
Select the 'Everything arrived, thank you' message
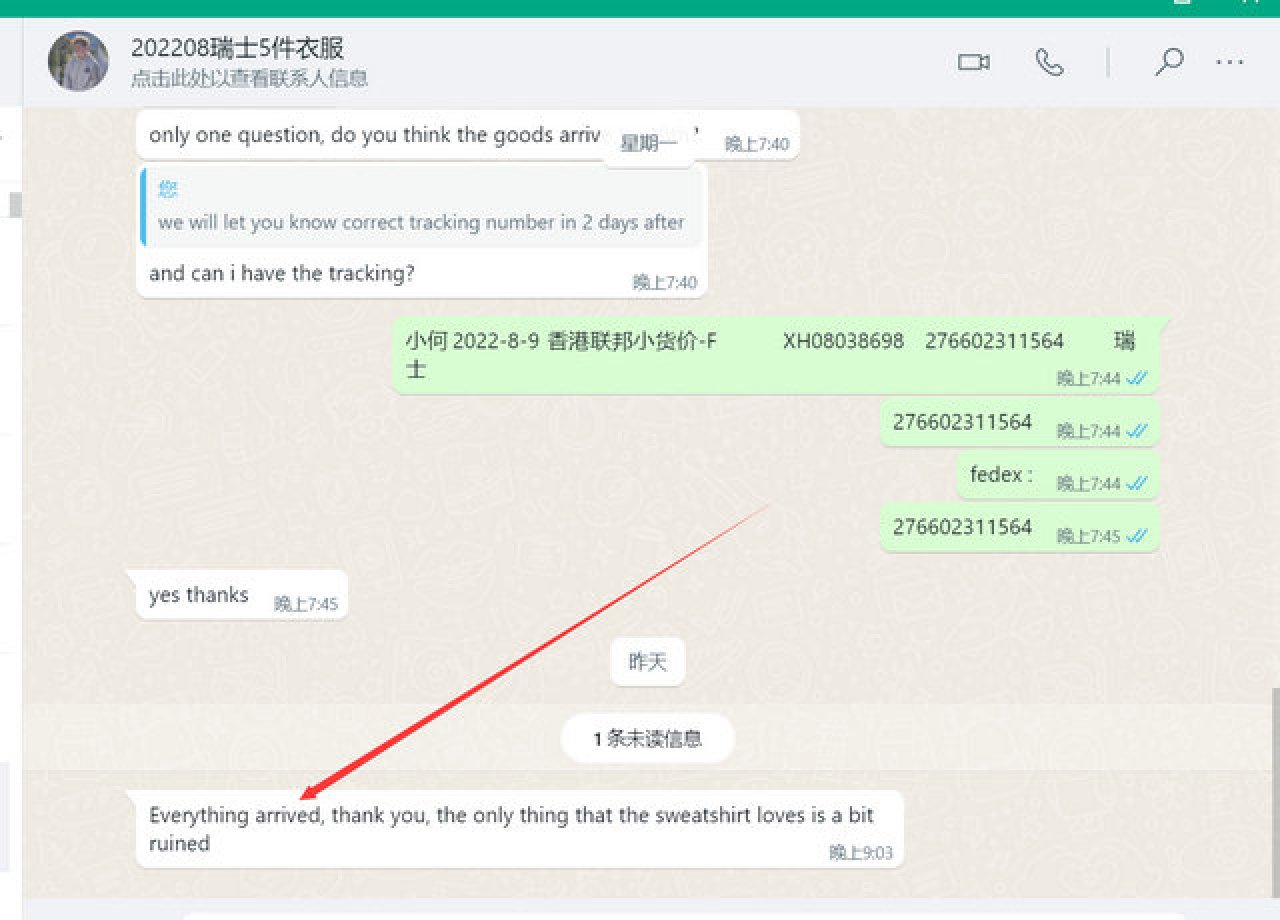510,828
